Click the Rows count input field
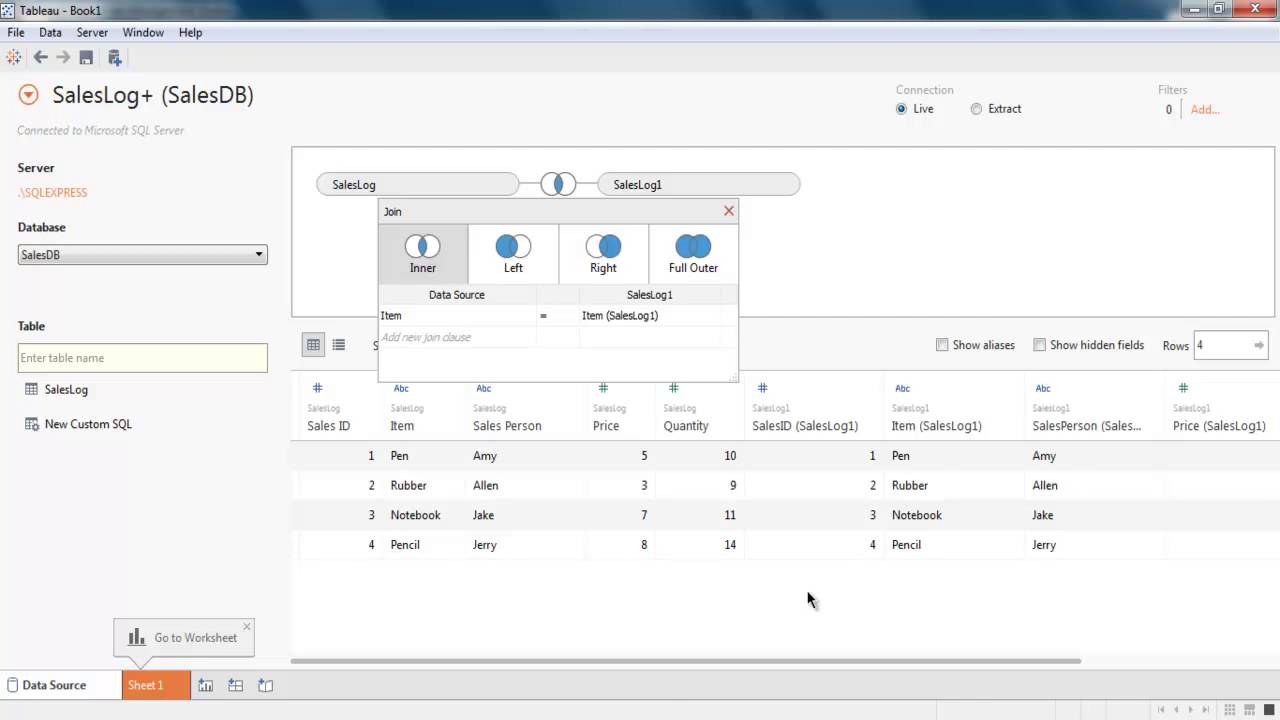 1221,345
